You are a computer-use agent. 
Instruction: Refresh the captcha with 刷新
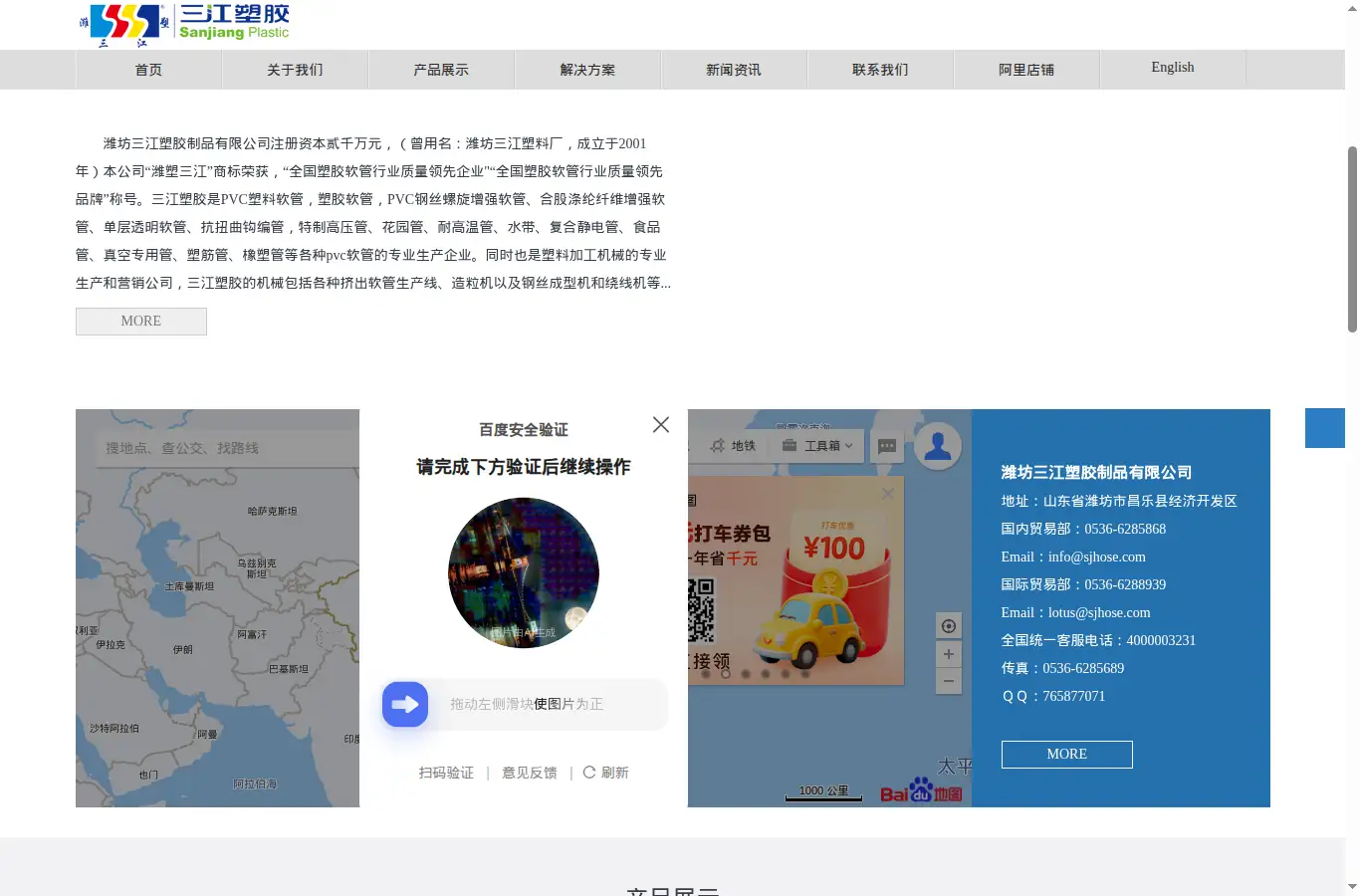(x=605, y=773)
